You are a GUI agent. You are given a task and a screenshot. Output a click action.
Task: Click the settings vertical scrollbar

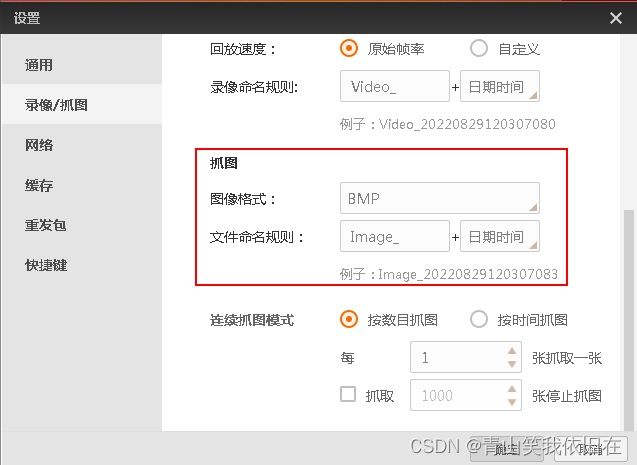[x=628, y=319]
